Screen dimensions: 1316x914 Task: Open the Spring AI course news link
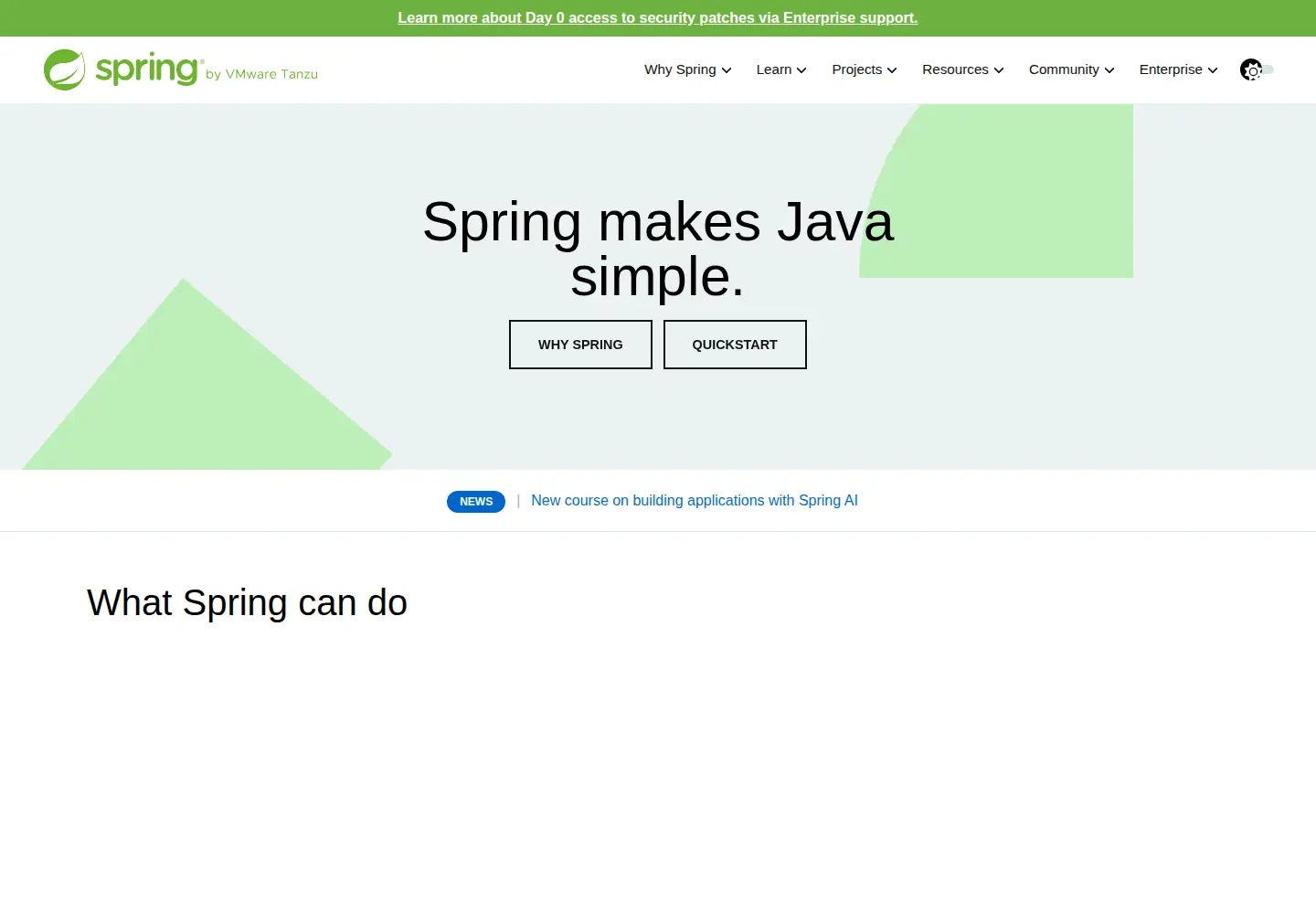pyautogui.click(x=695, y=501)
